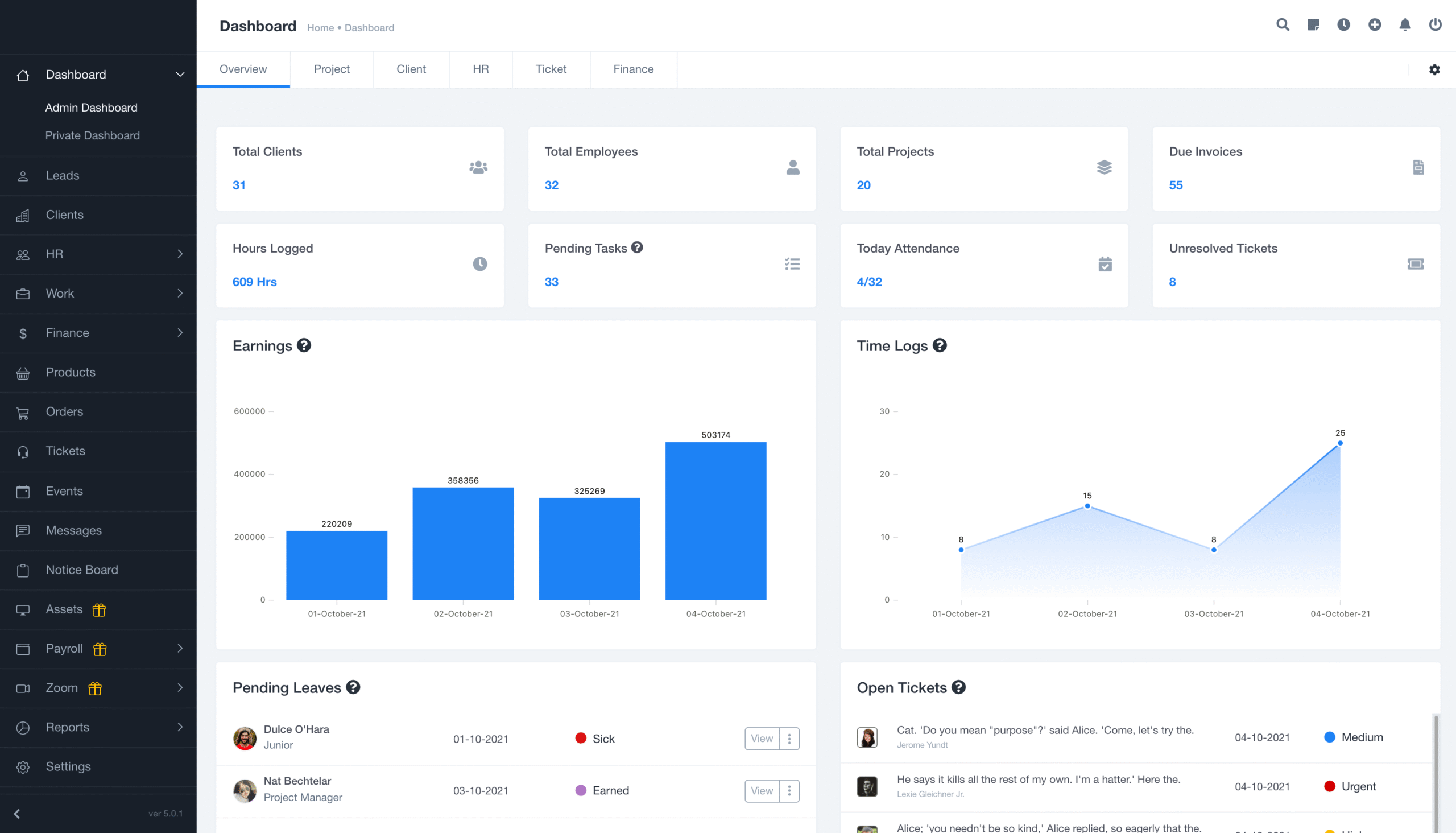Click the clock timer icon in header

click(x=1343, y=24)
